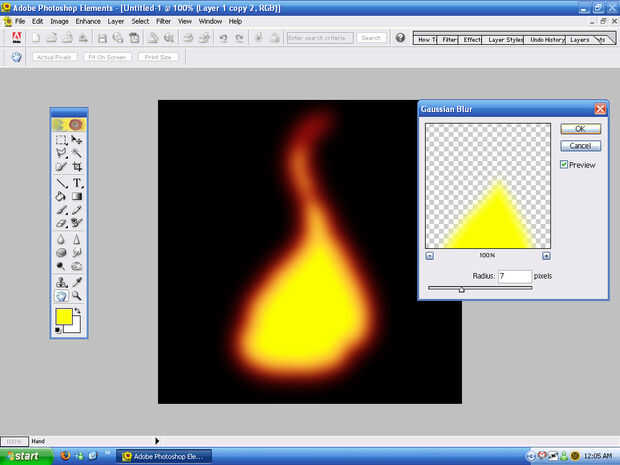Open the File menu

(20, 21)
